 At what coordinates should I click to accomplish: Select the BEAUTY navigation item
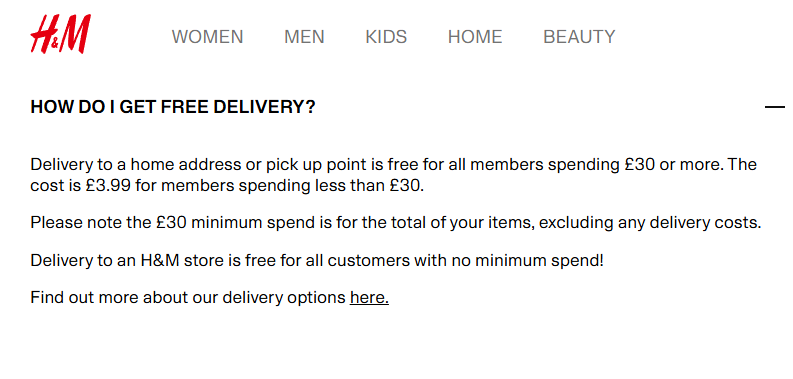(579, 37)
